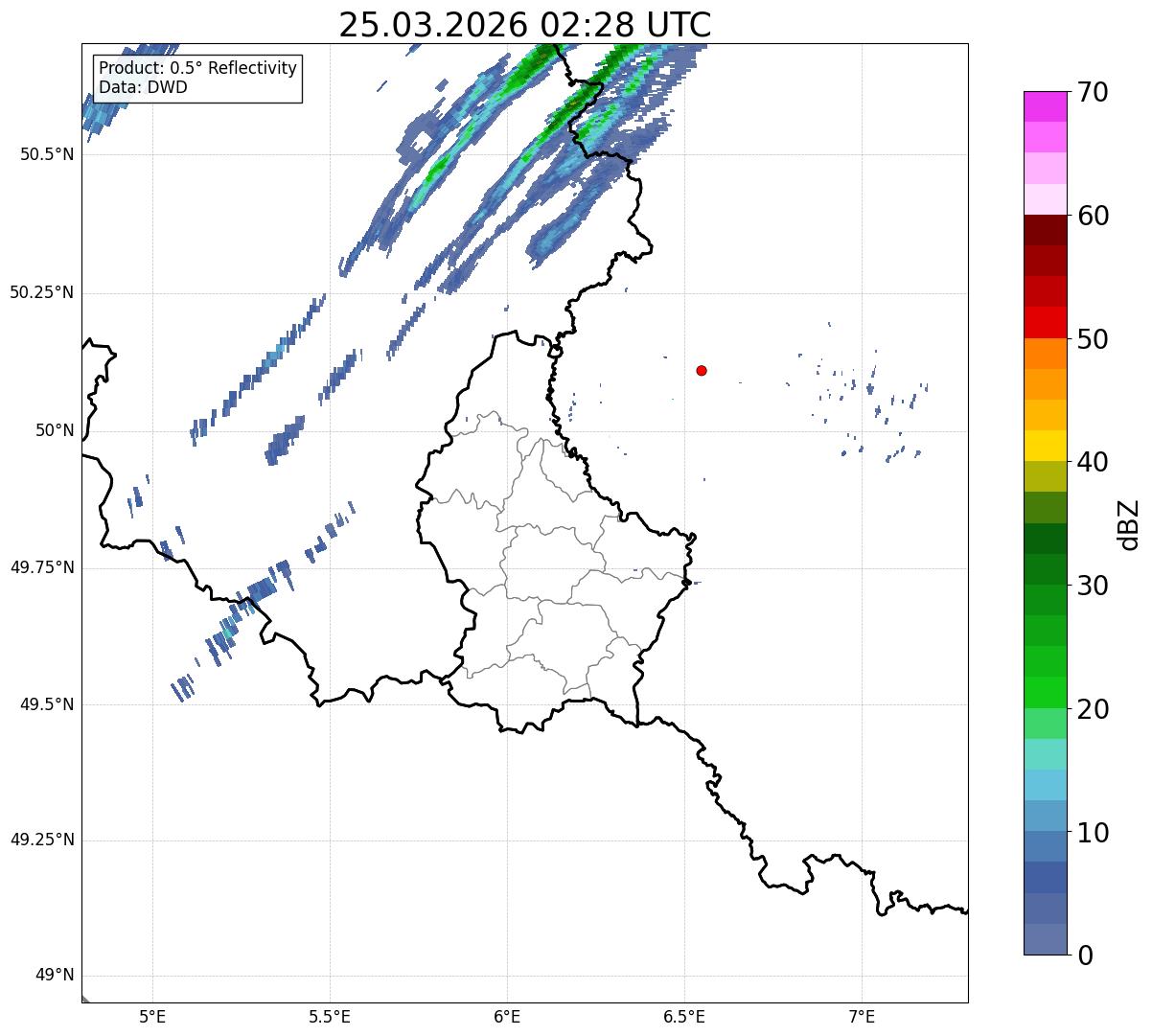Click the latitude label "49.25°N"
Viewport: 1152px width, 1036px height.
(42, 840)
